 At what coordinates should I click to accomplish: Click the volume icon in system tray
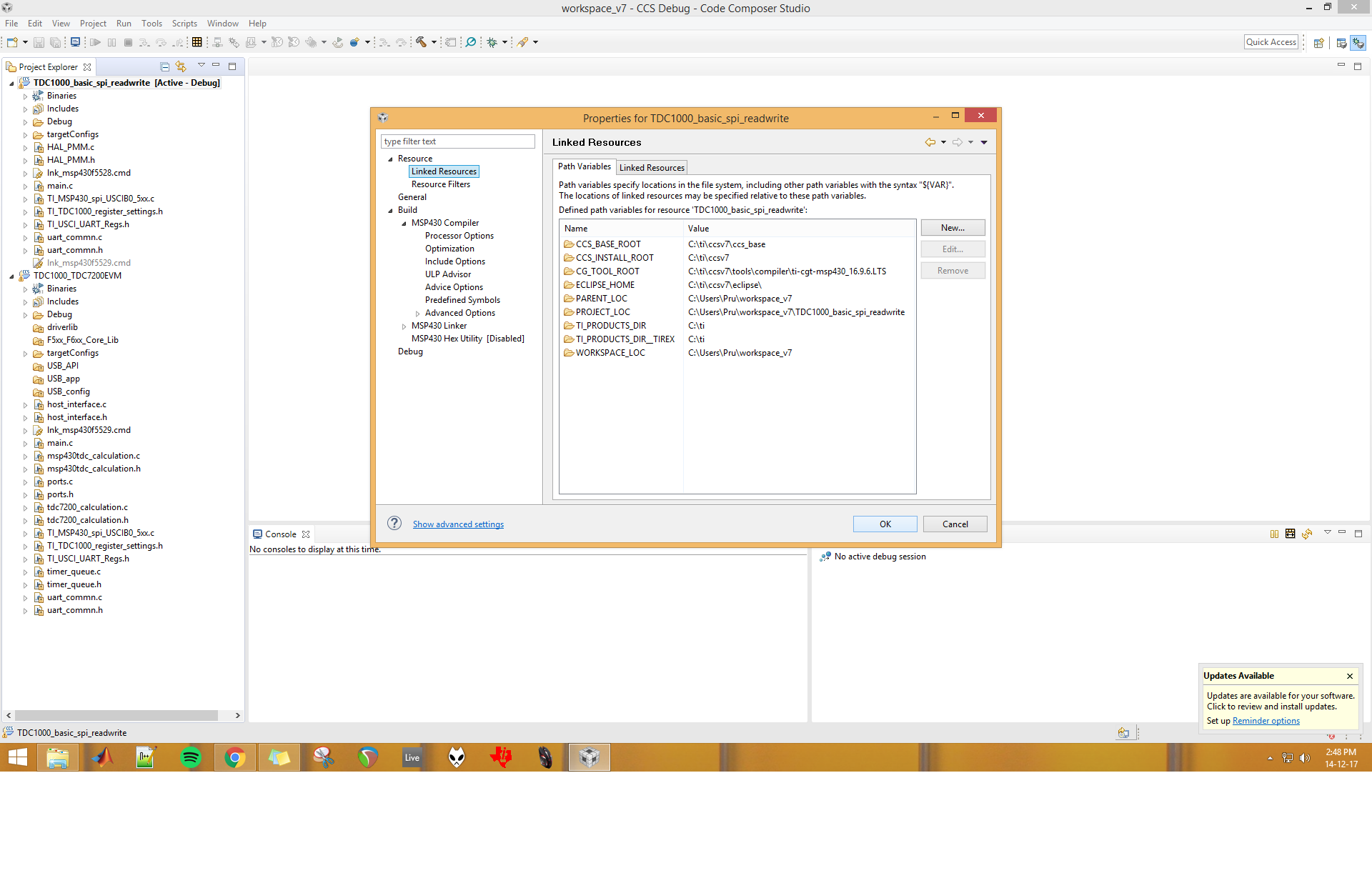[x=1305, y=758]
